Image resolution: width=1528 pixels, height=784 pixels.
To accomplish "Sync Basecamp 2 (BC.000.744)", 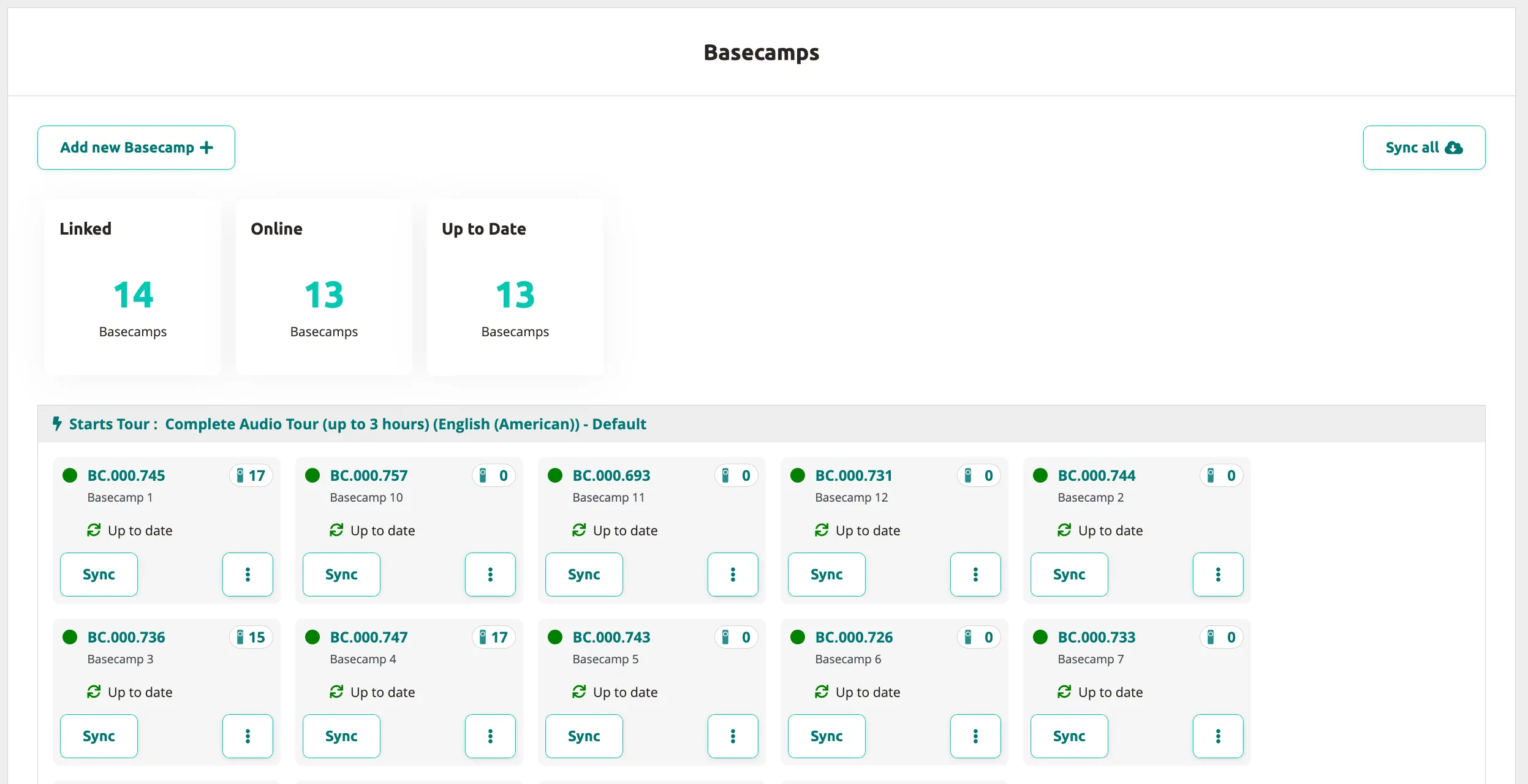I will [1069, 575].
